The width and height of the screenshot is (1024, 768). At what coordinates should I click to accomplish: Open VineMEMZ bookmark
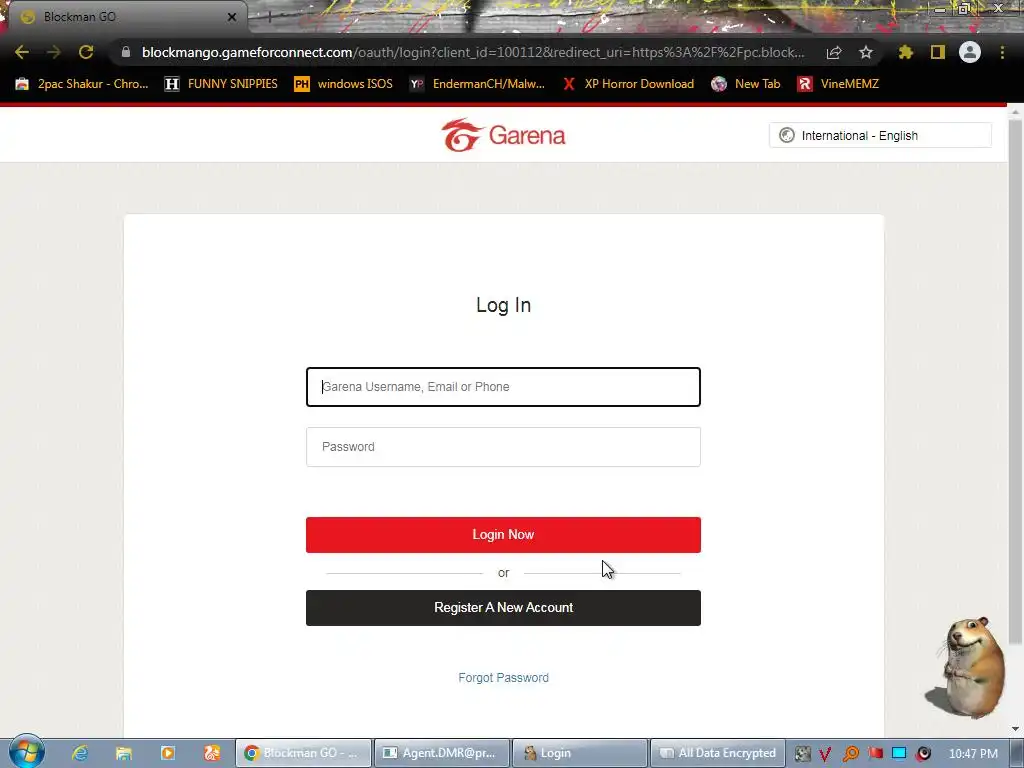[x=838, y=84]
